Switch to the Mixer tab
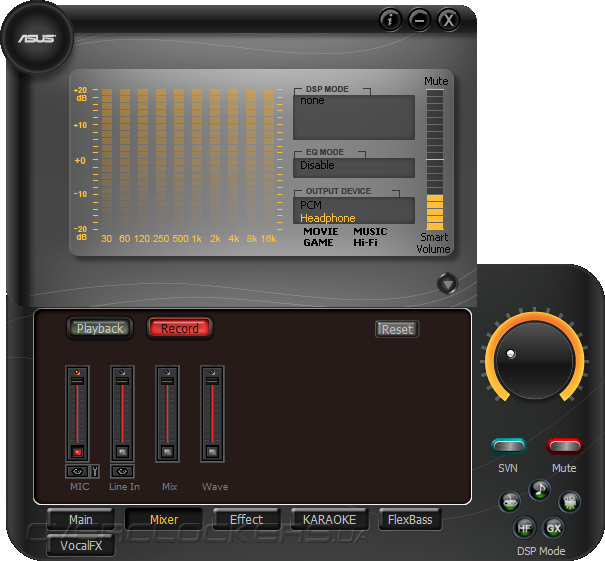 pos(164,519)
